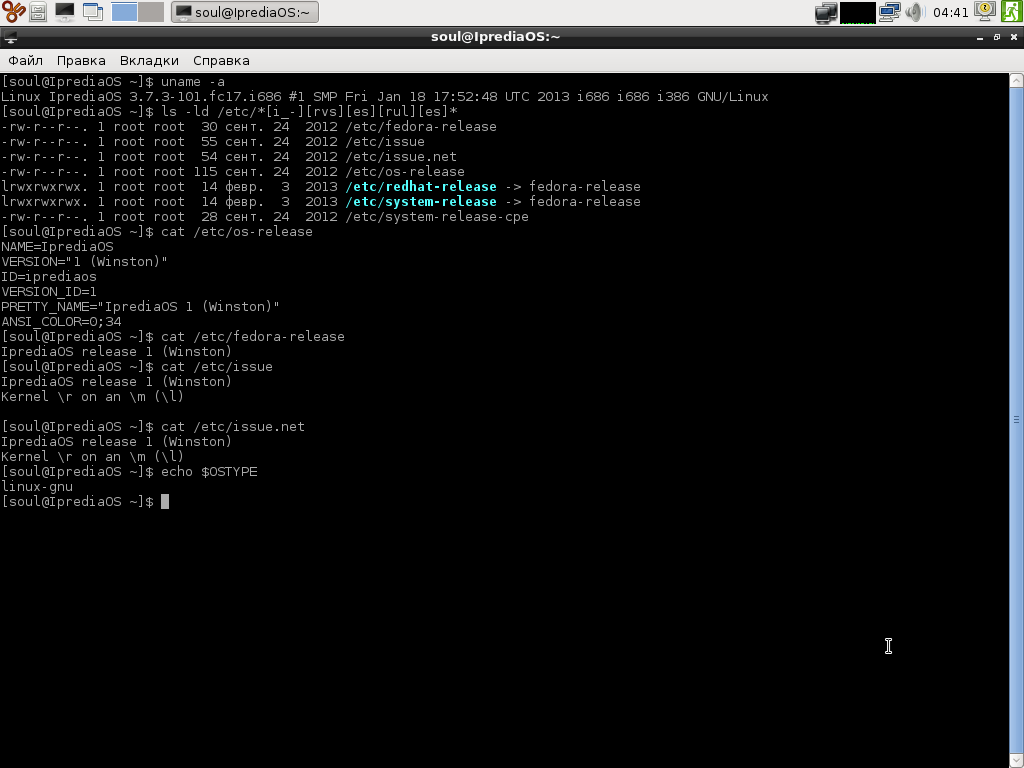Screen dimensions: 1024x768
Task: Open the Вкладки menu
Action: click(x=149, y=61)
